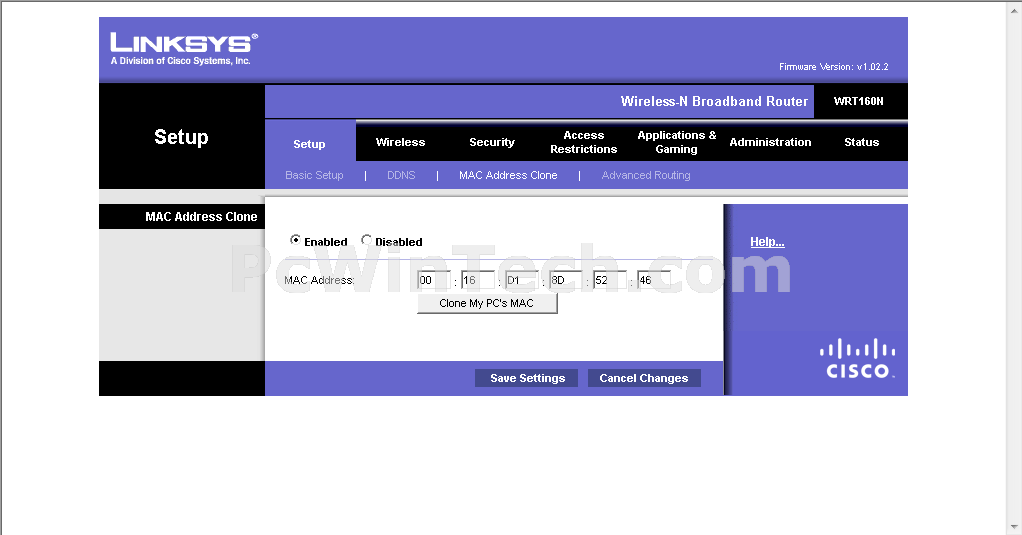Open the Setup main tab
Image resolution: width=1022 pixels, height=535 pixels.
pos(310,144)
